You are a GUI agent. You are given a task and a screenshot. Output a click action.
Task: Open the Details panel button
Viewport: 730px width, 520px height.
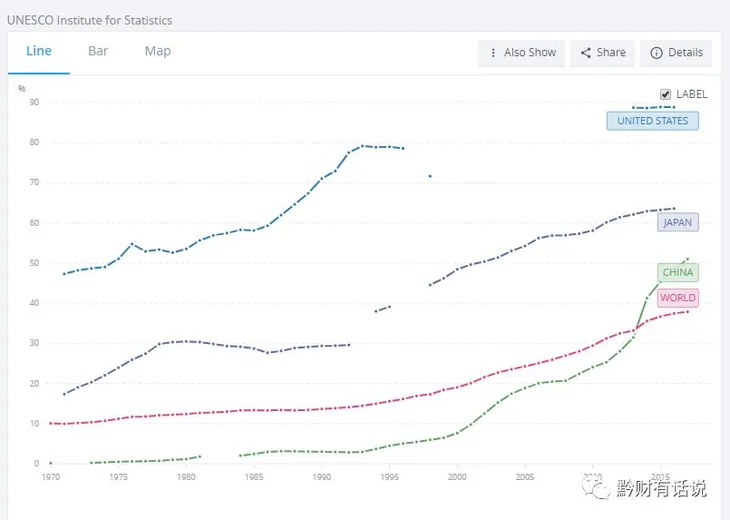[x=677, y=53]
